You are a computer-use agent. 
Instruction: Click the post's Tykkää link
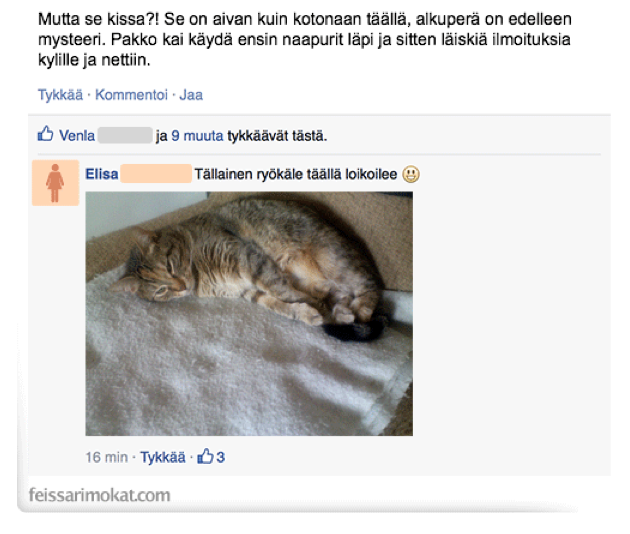pyautogui.click(x=60, y=95)
